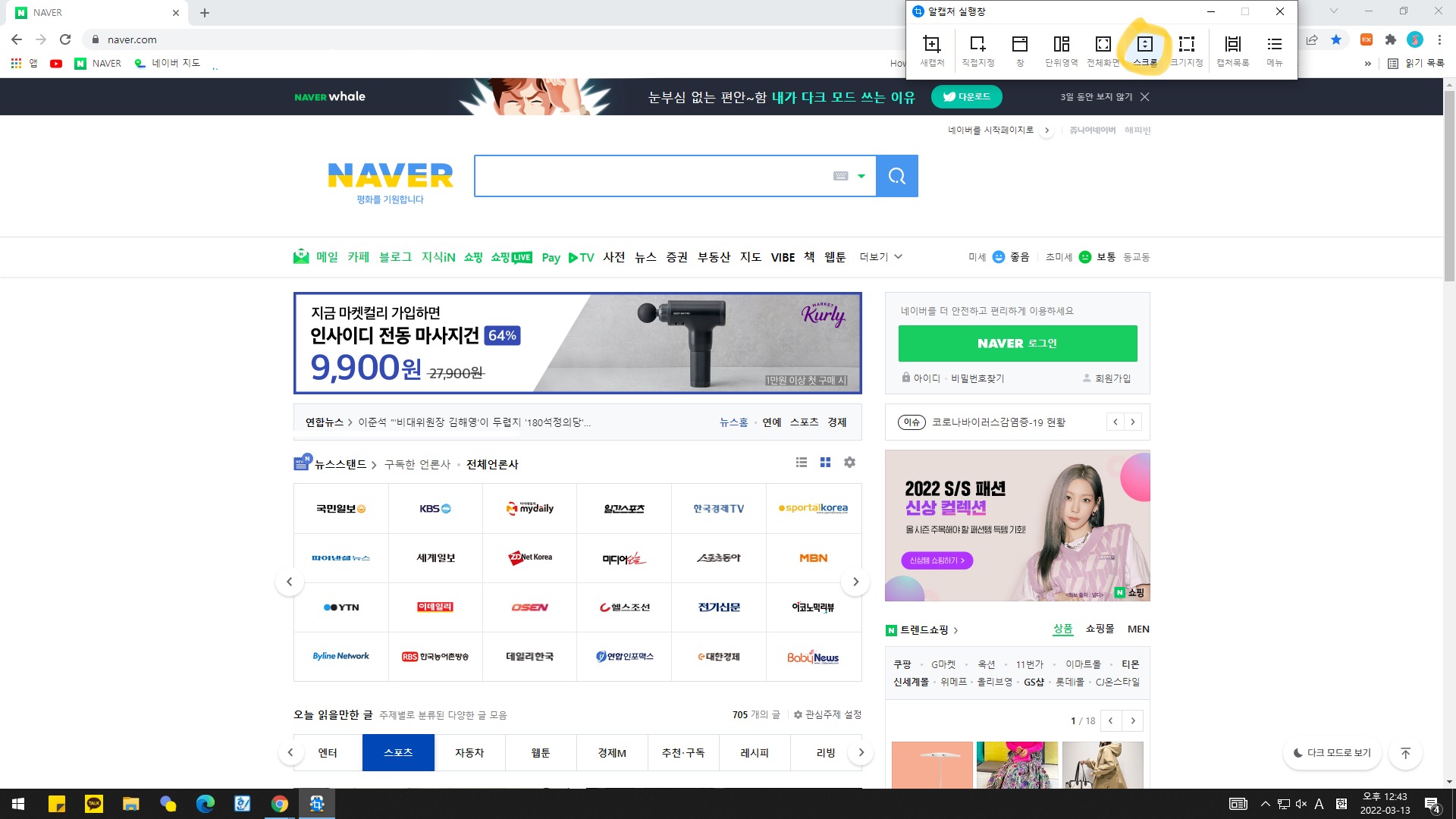Image resolution: width=1456 pixels, height=819 pixels.
Task: Open the search box keyboard dropdown arrow
Action: pos(861,176)
